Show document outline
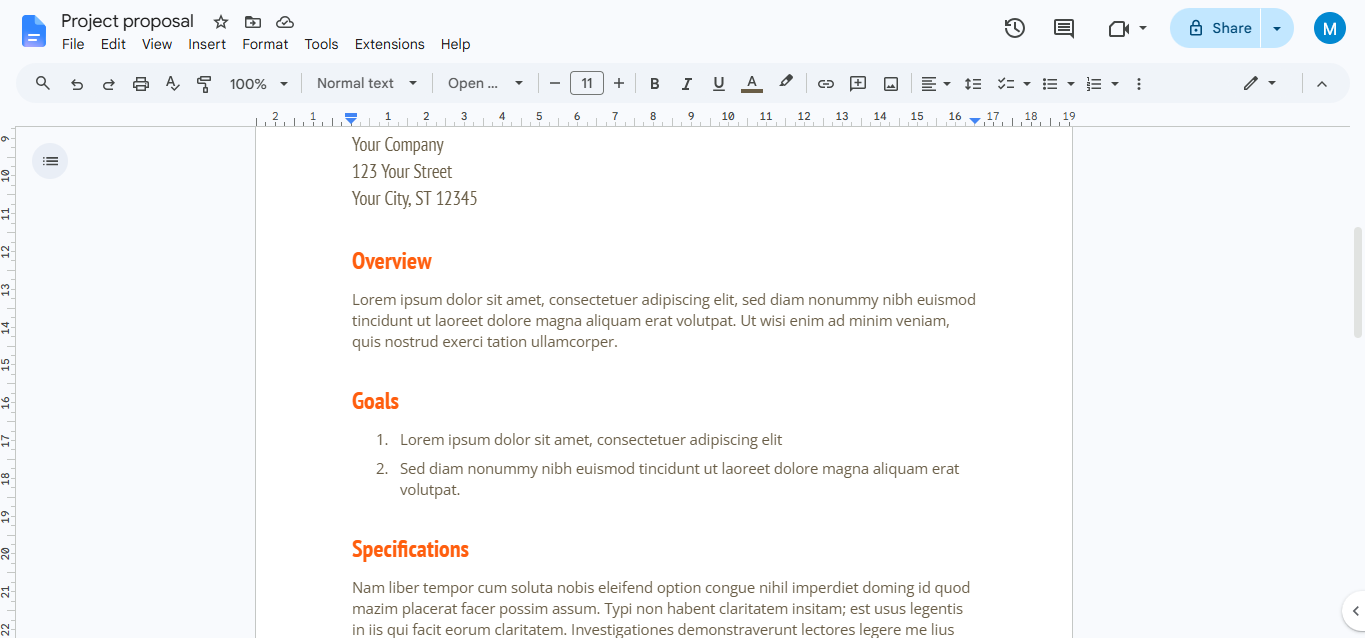 (51, 161)
